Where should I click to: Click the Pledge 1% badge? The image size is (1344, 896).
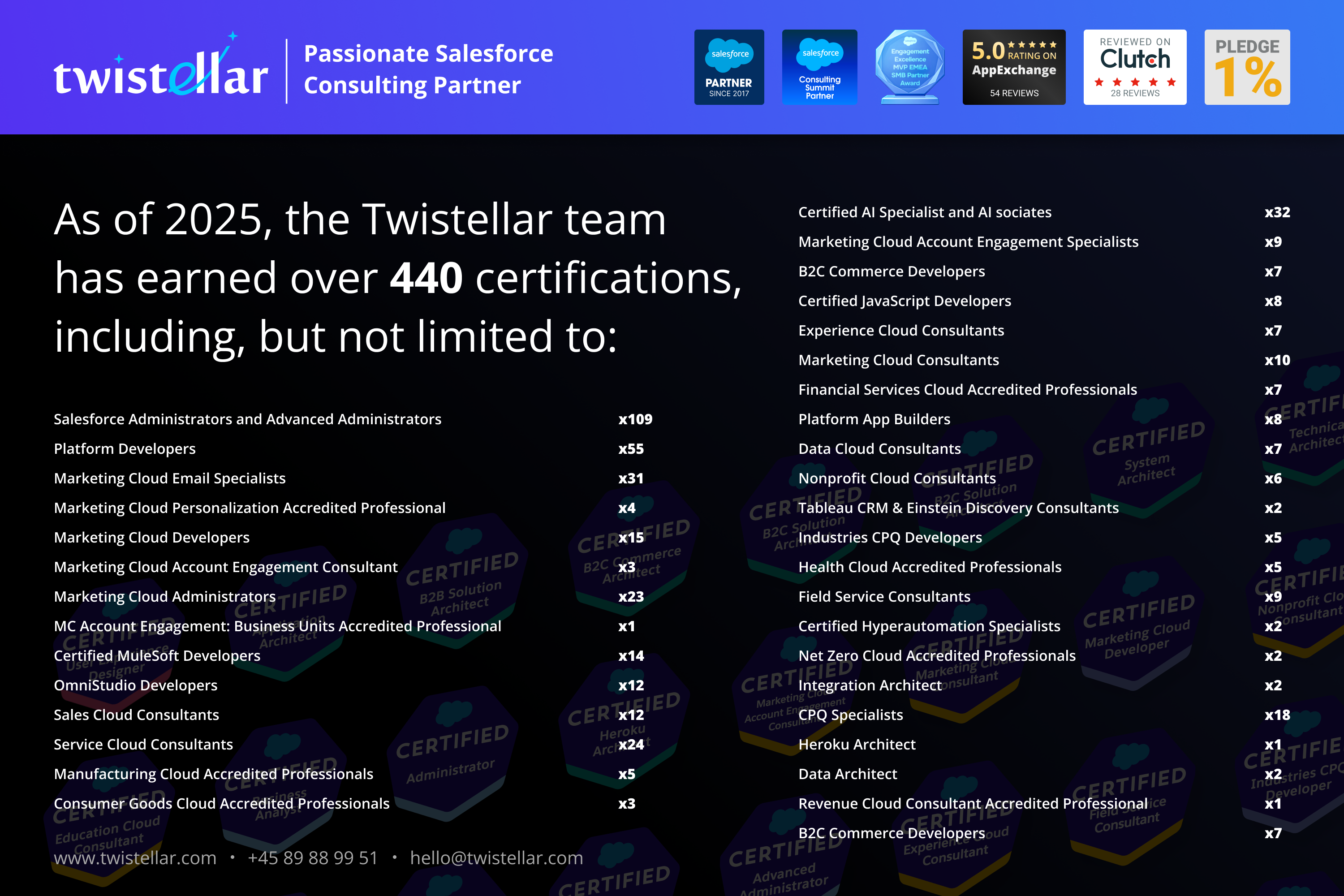click(x=1247, y=68)
